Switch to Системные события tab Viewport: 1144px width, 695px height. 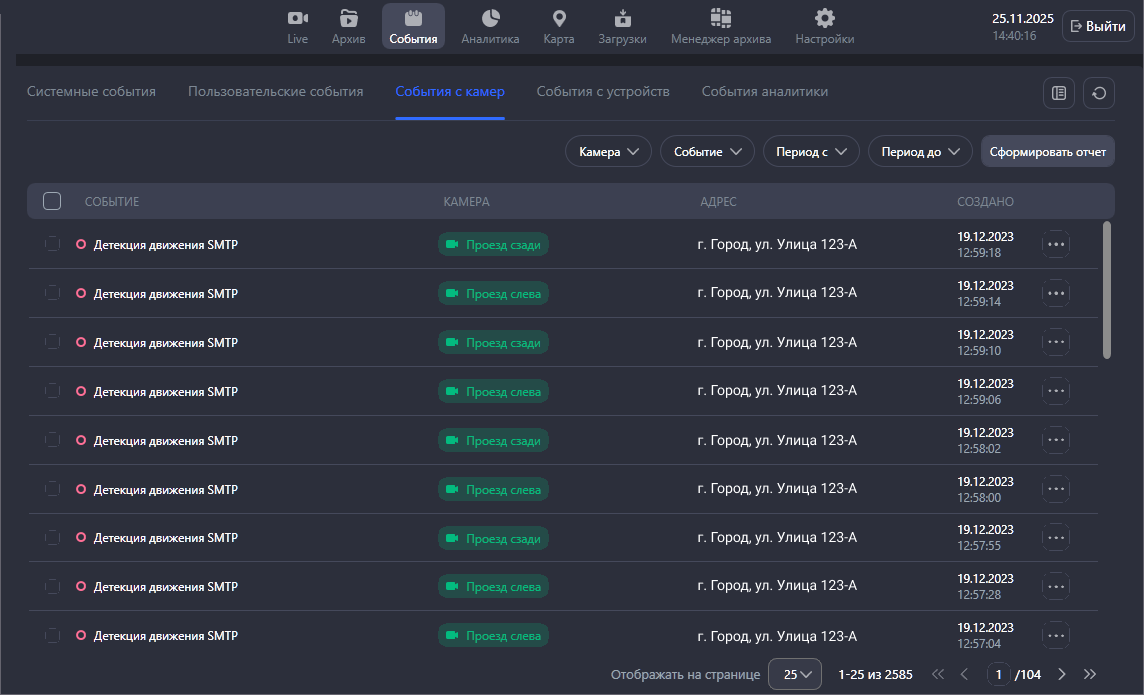point(91,92)
